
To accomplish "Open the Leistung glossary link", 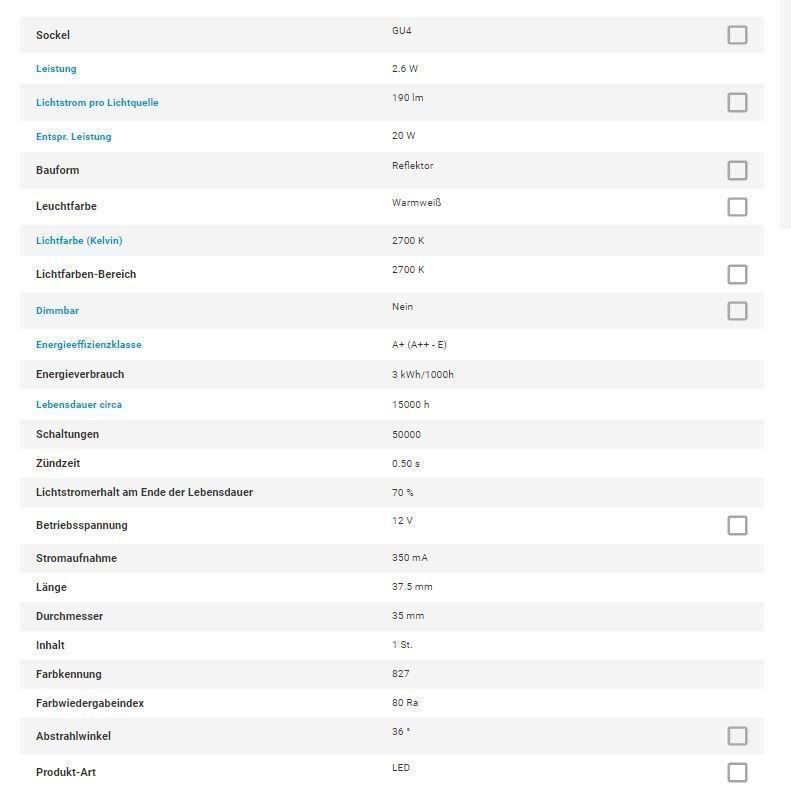I will pos(56,69).
